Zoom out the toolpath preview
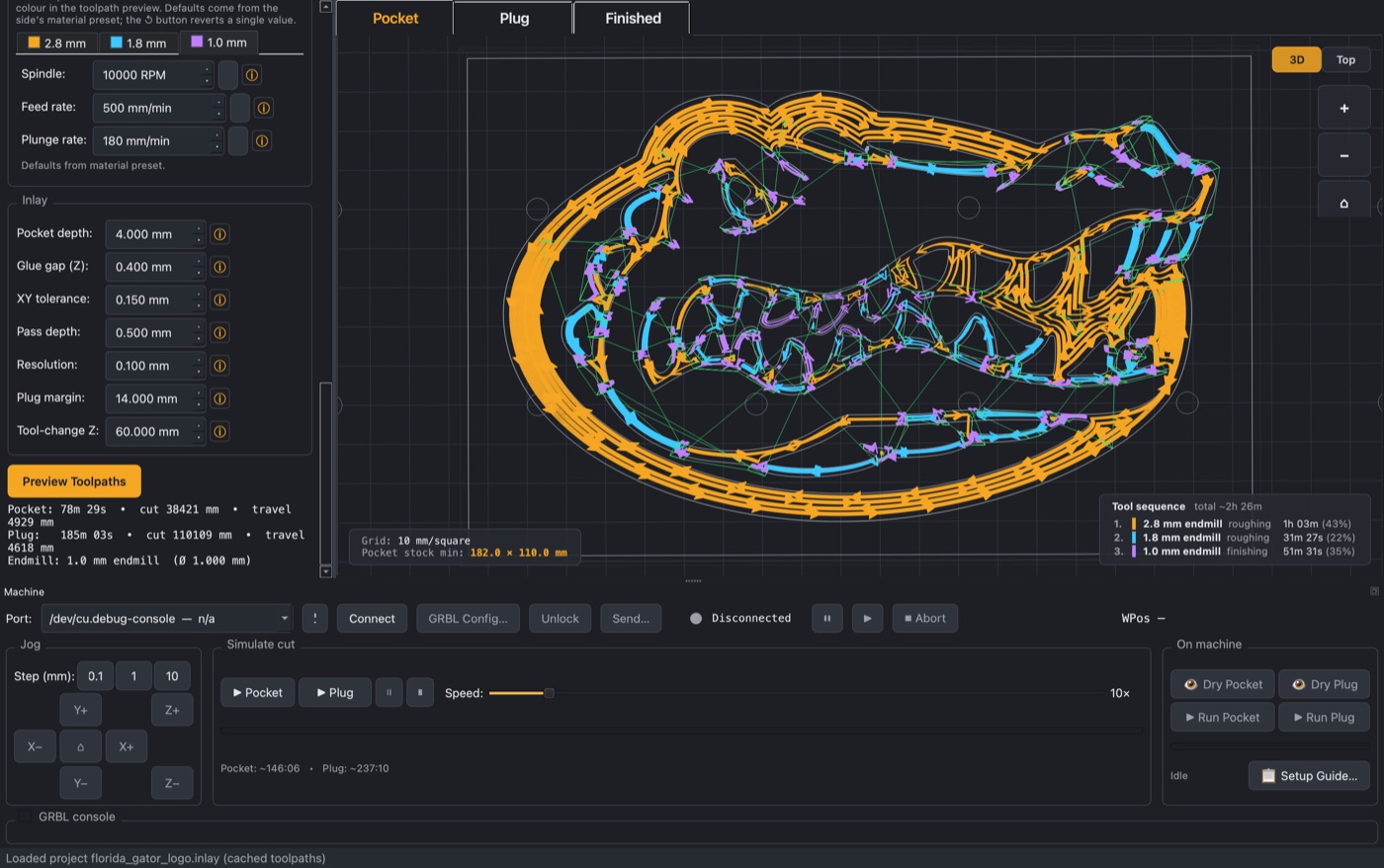 1343,155
